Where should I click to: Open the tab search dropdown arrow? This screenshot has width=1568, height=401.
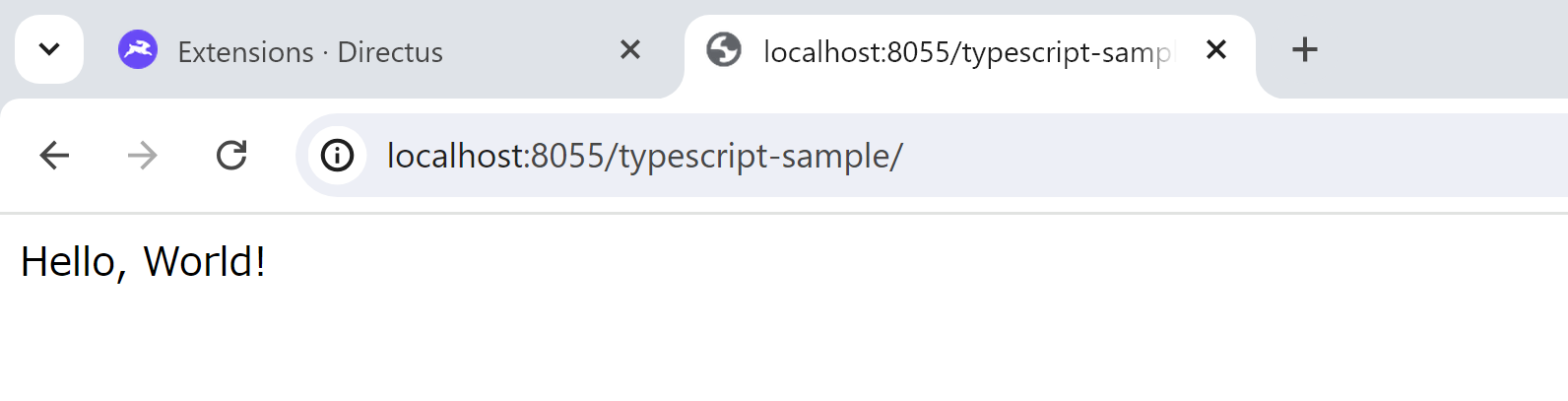pyautogui.click(x=49, y=49)
